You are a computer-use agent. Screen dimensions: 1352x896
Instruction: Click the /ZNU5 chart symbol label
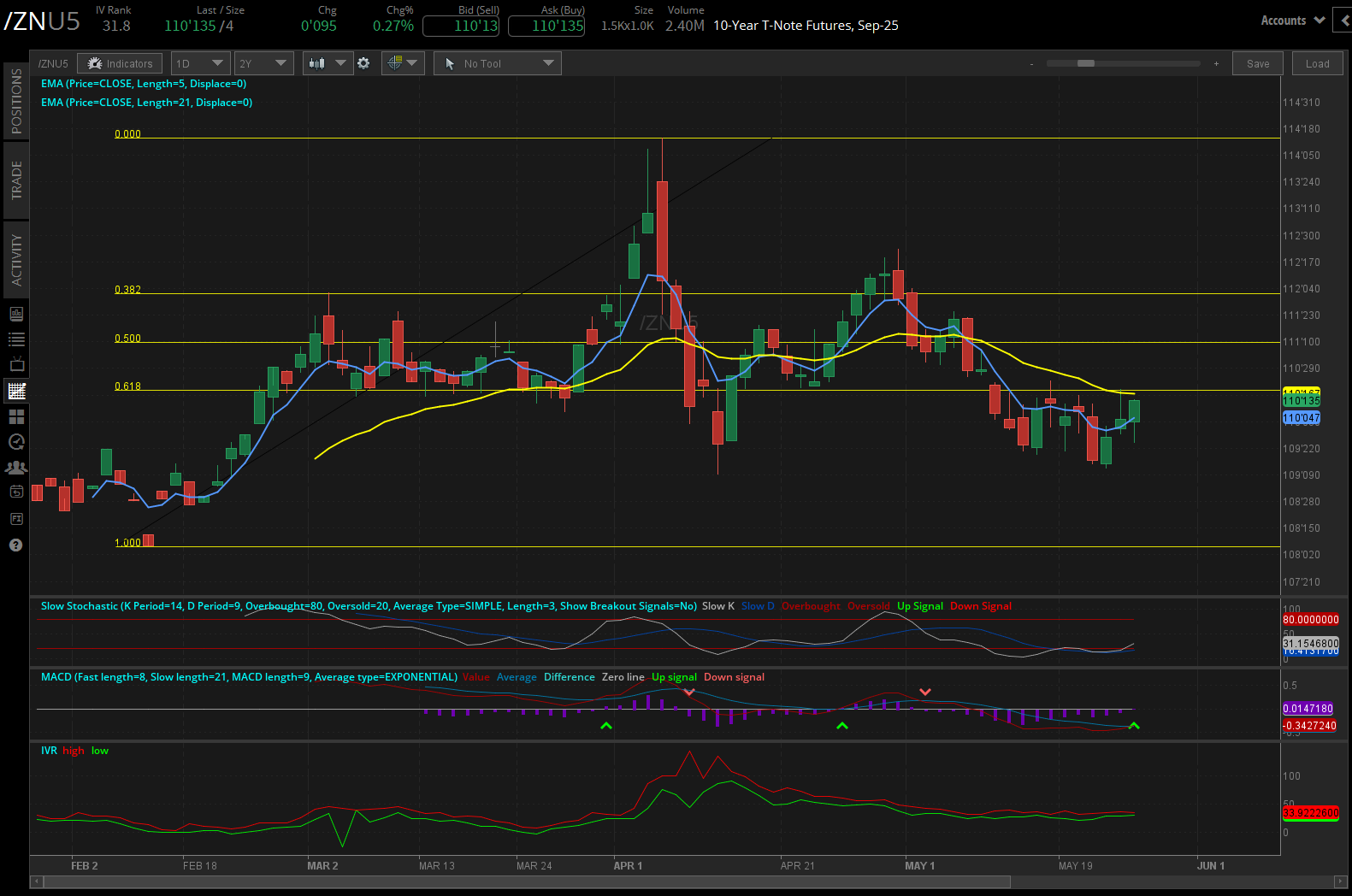coord(53,63)
